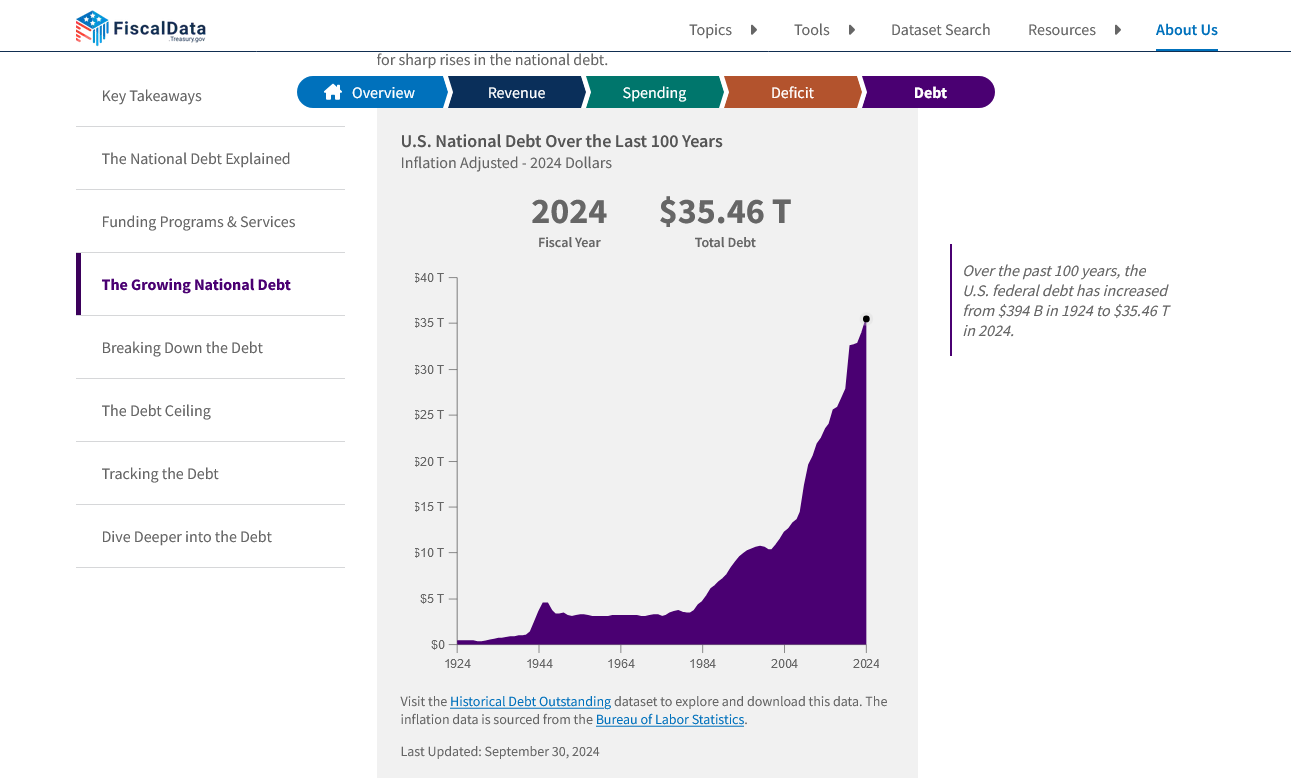Viewport: 1291px width, 778px height.
Task: Open Dive Deeper into the Debt
Action: 187,537
